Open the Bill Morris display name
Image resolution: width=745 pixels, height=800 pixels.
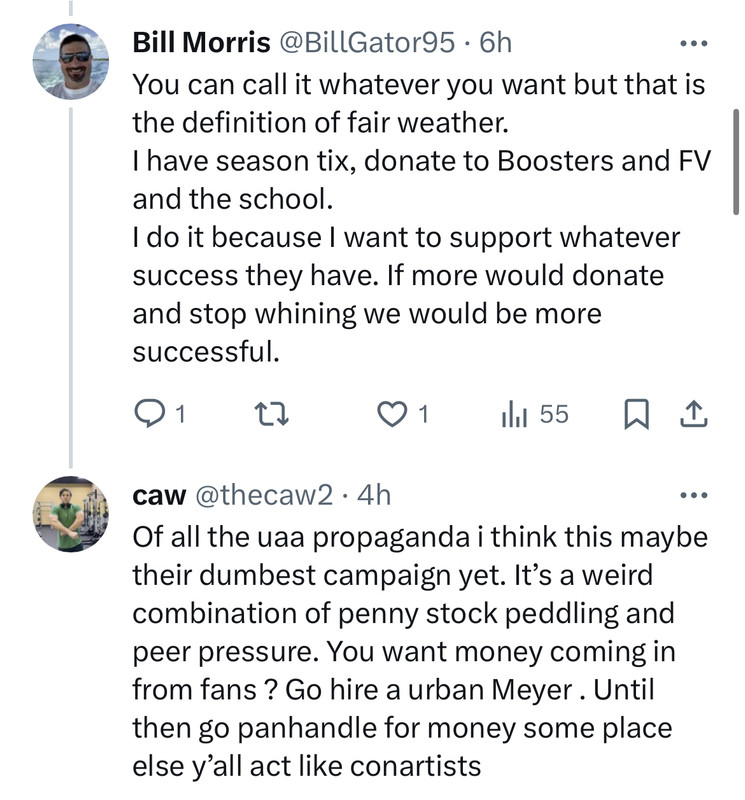(x=201, y=44)
